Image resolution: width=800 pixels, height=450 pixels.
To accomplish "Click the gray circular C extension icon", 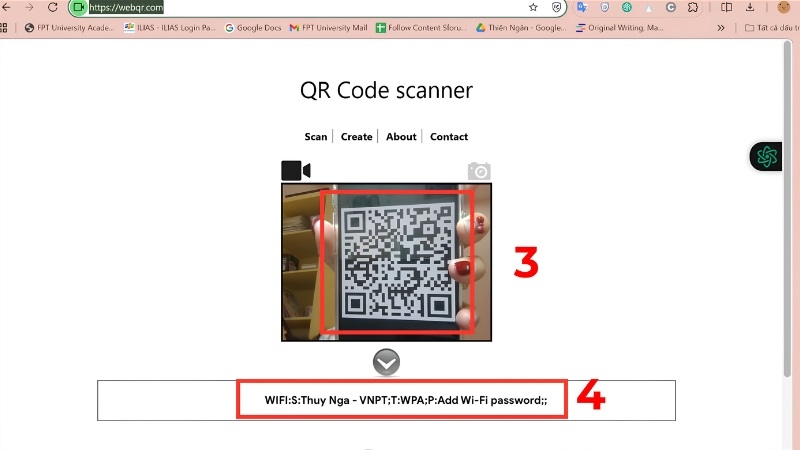I will 671,7.
